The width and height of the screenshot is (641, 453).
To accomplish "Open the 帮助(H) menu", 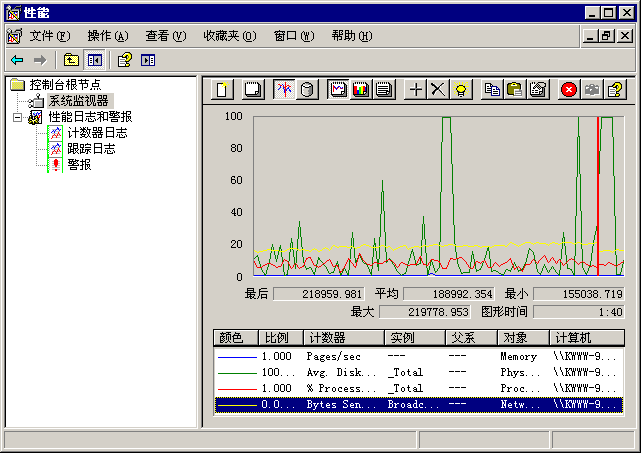I will click(352, 36).
